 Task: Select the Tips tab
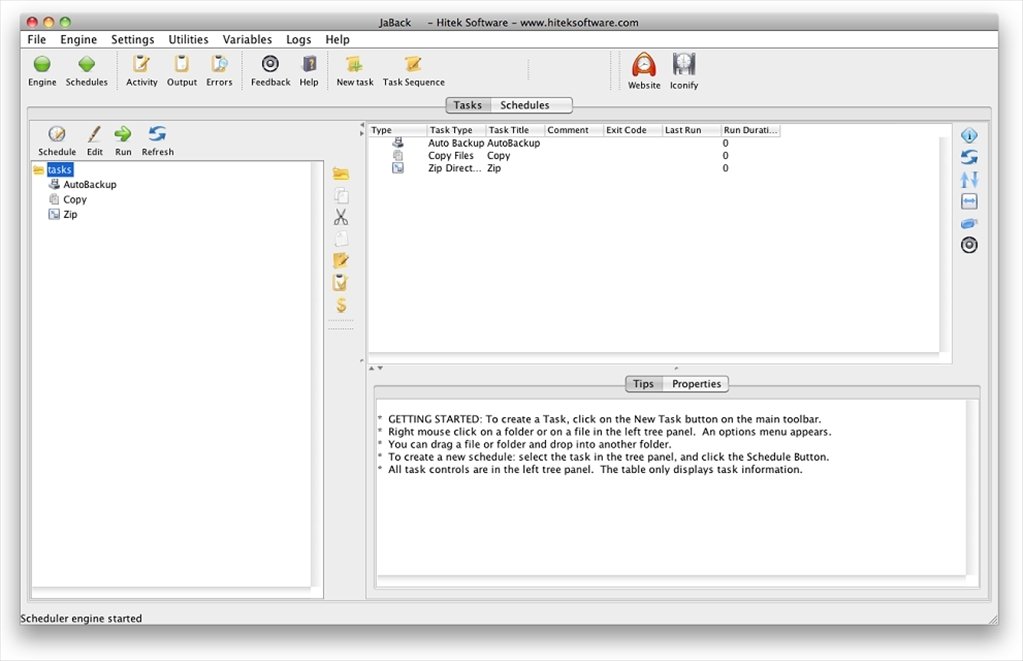643,384
